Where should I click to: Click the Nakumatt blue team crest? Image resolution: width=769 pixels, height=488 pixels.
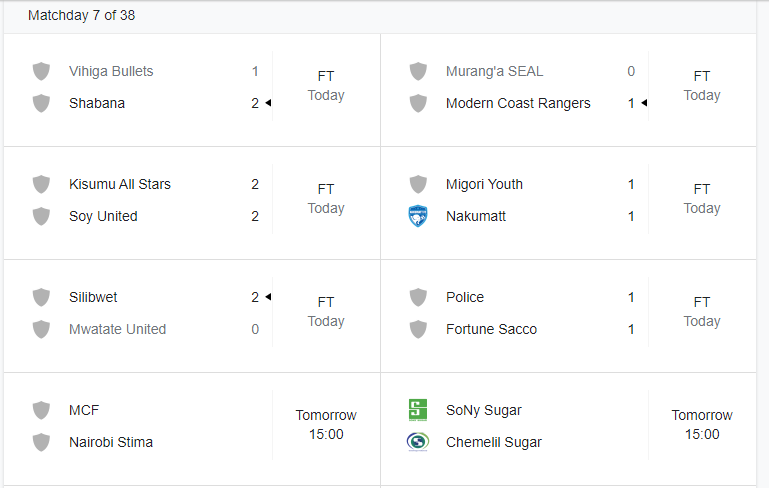click(418, 216)
